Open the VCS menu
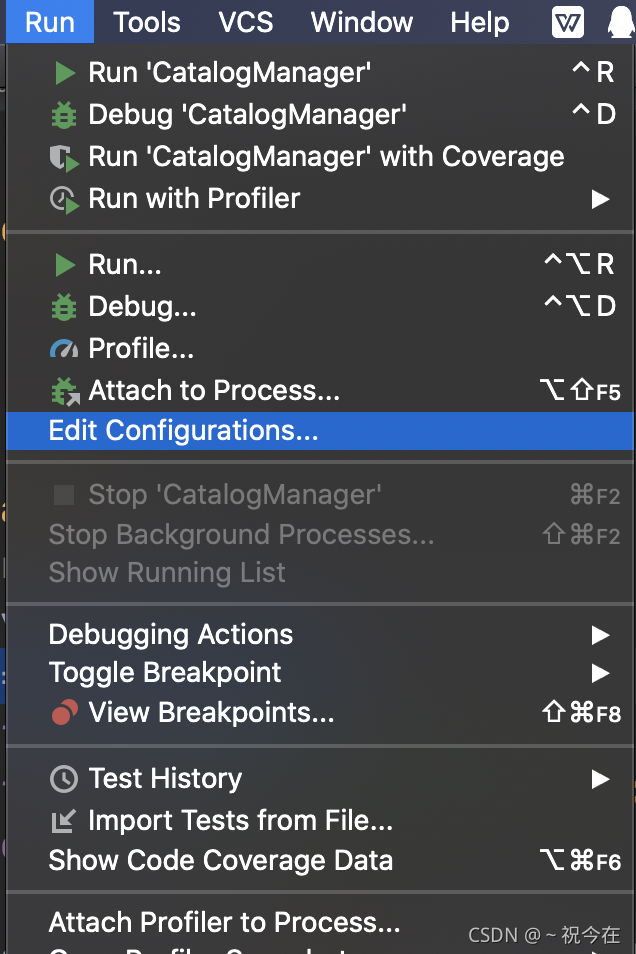Viewport: 636px width, 954px height. pyautogui.click(x=246, y=22)
